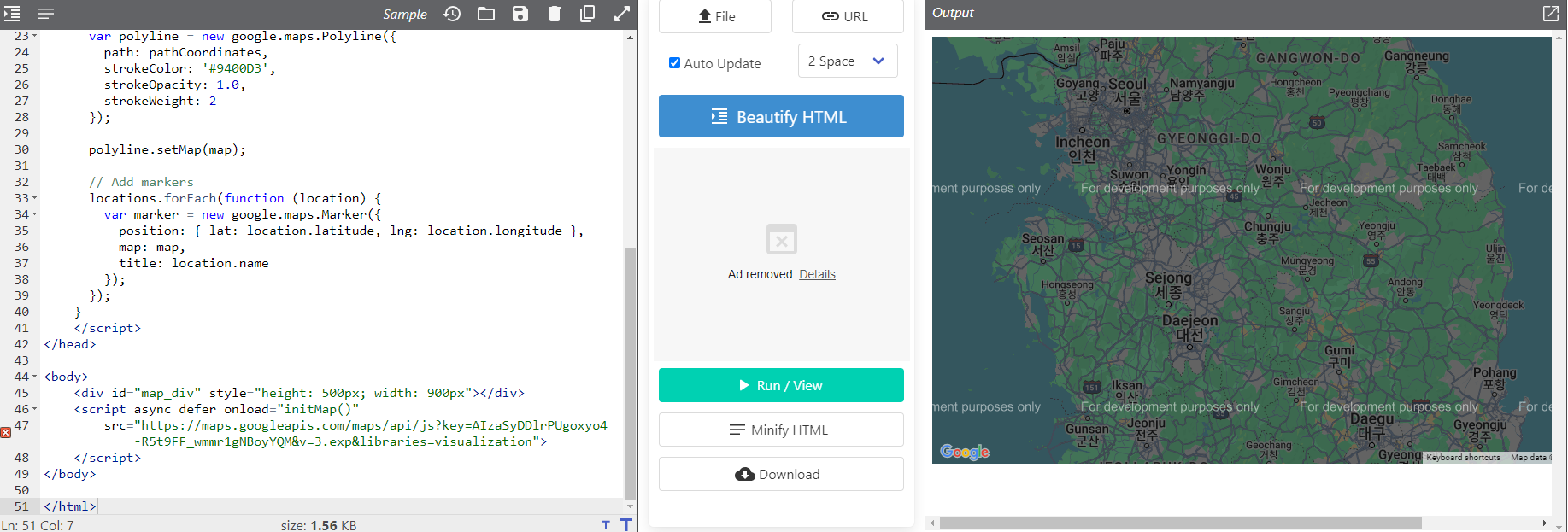
Task: Decrease font size with small T icon
Action: 606,525
